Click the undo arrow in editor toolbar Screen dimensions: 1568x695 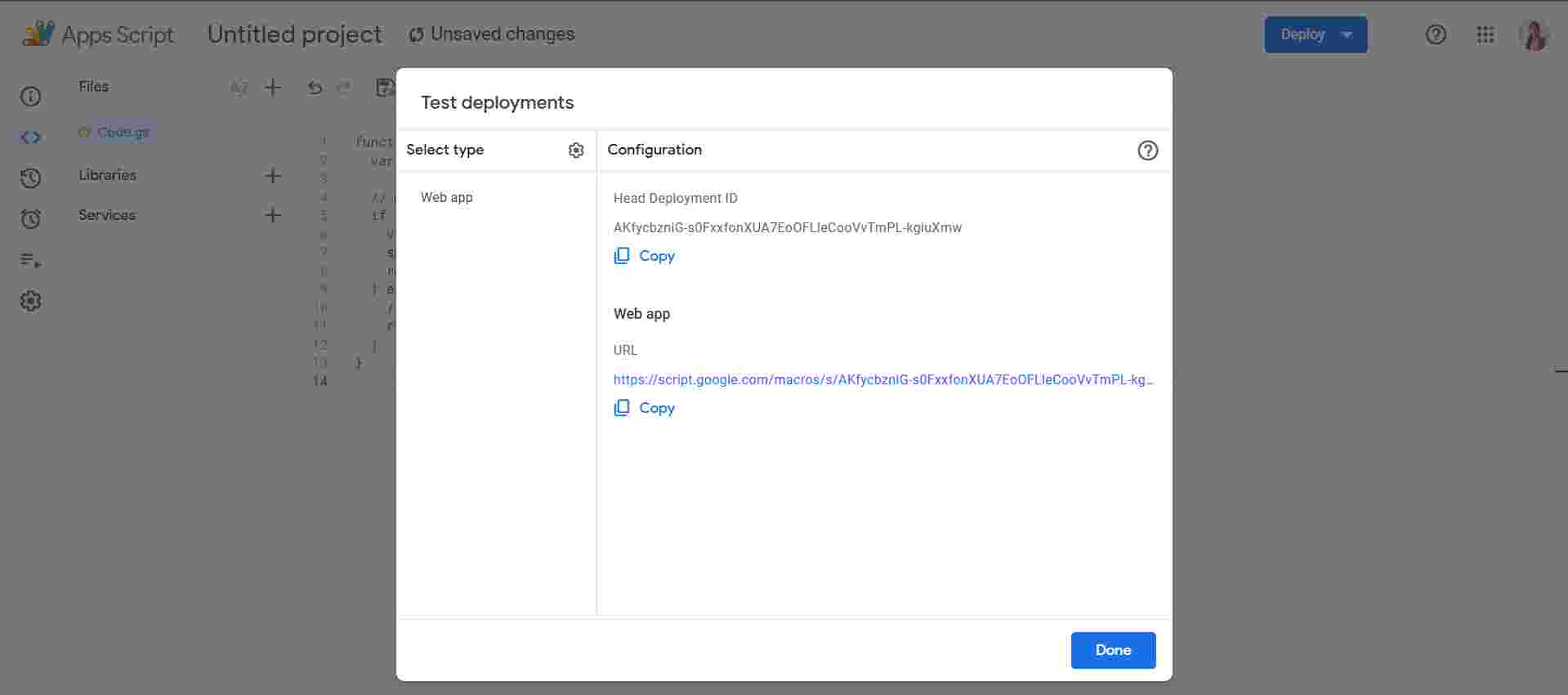click(x=315, y=87)
